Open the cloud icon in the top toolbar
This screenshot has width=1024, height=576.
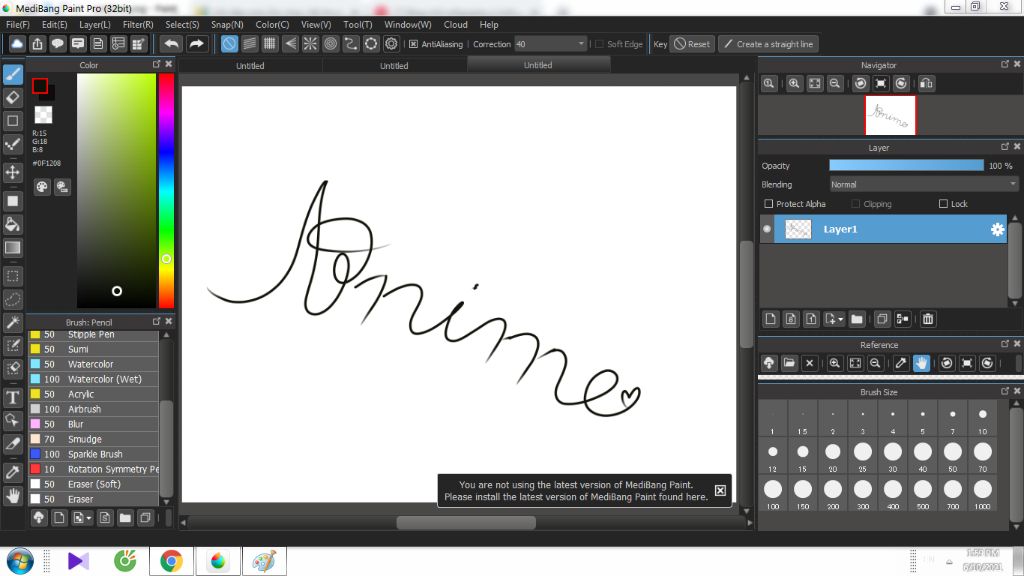click(x=17, y=44)
